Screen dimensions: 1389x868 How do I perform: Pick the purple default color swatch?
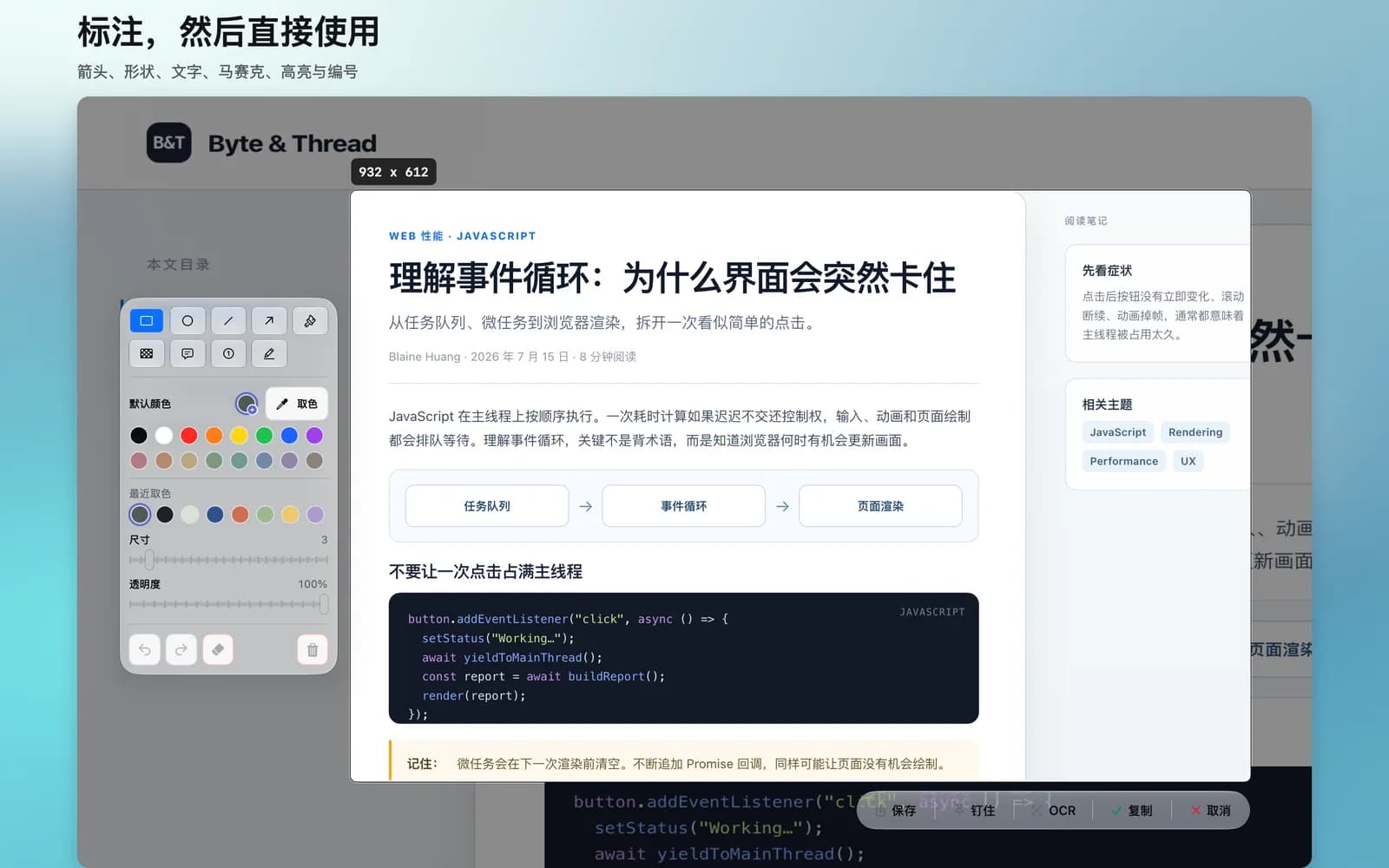click(x=315, y=435)
